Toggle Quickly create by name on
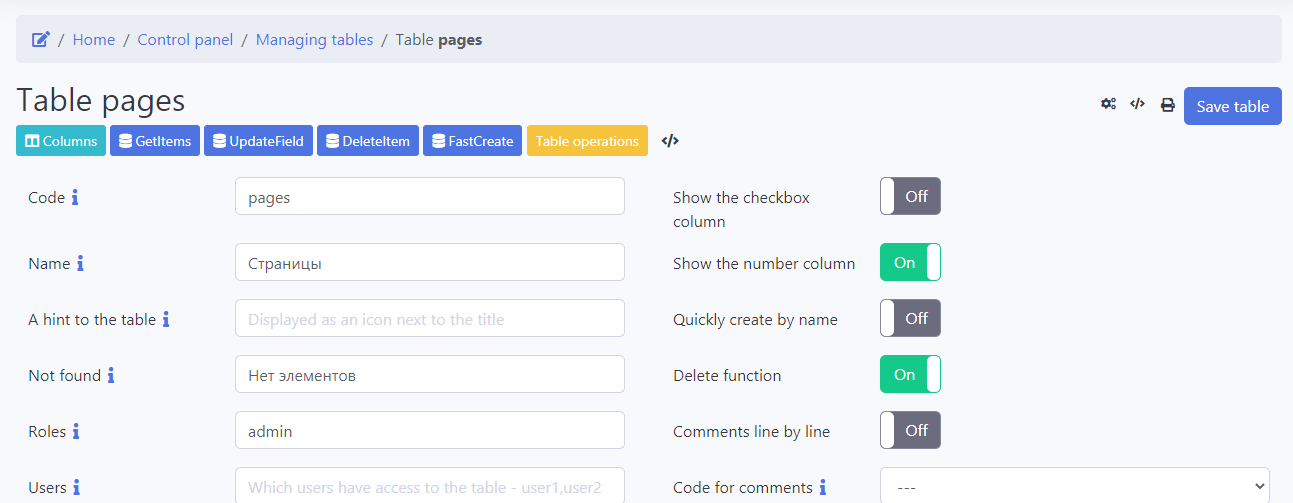The width and height of the screenshot is (1293, 503). coord(910,318)
